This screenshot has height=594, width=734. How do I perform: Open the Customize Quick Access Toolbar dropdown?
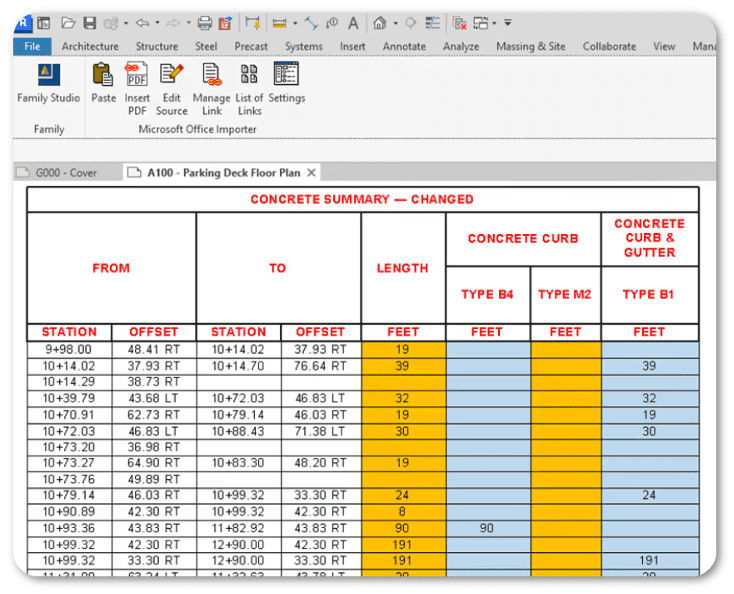click(x=508, y=22)
